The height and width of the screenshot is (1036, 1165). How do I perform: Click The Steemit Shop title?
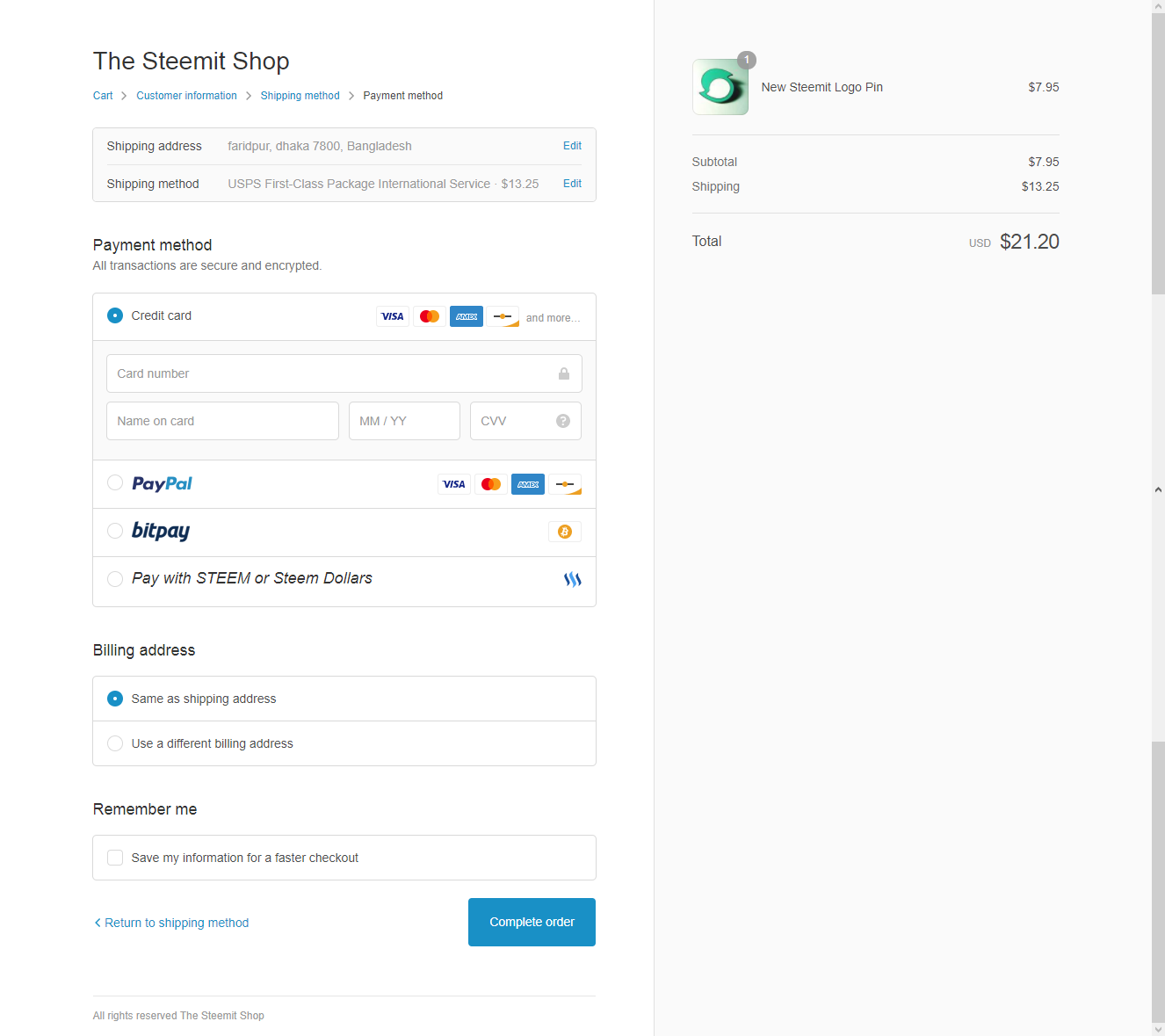click(x=191, y=61)
